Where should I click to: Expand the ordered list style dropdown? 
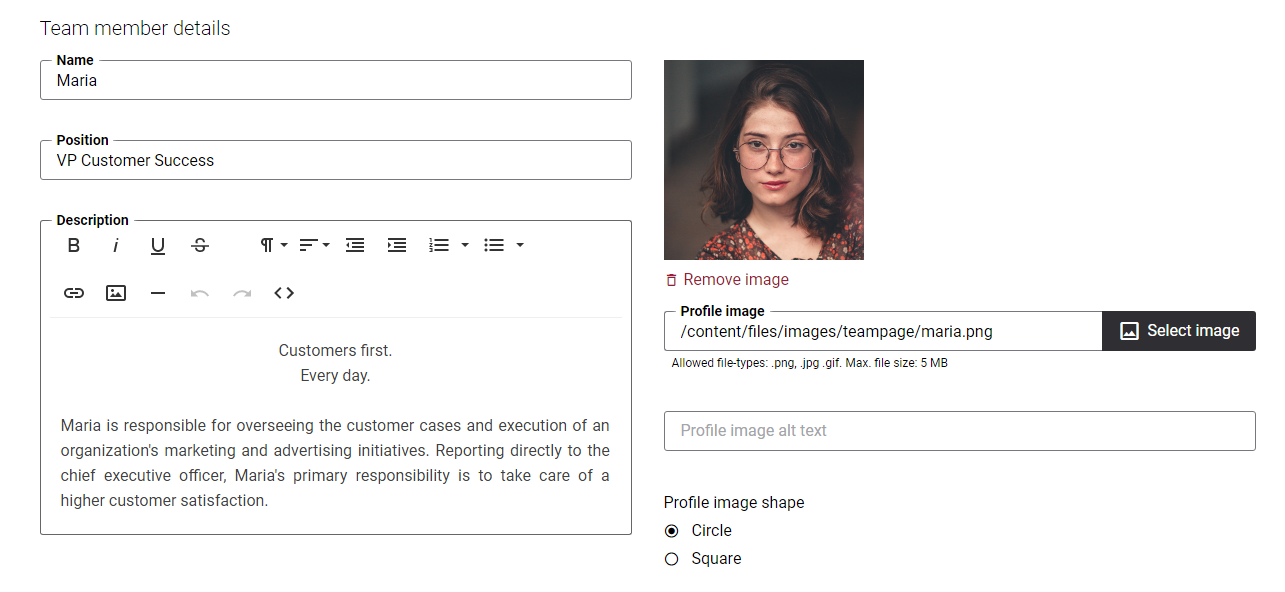(465, 245)
